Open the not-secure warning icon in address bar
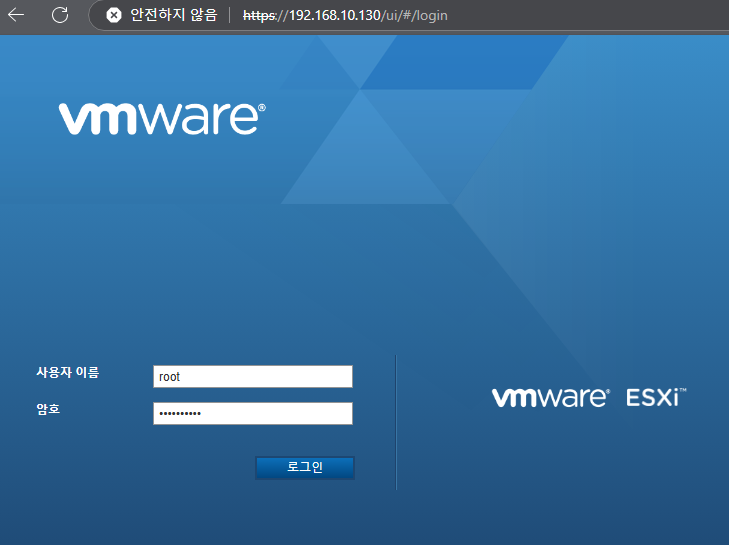The image size is (729, 545). pos(113,15)
